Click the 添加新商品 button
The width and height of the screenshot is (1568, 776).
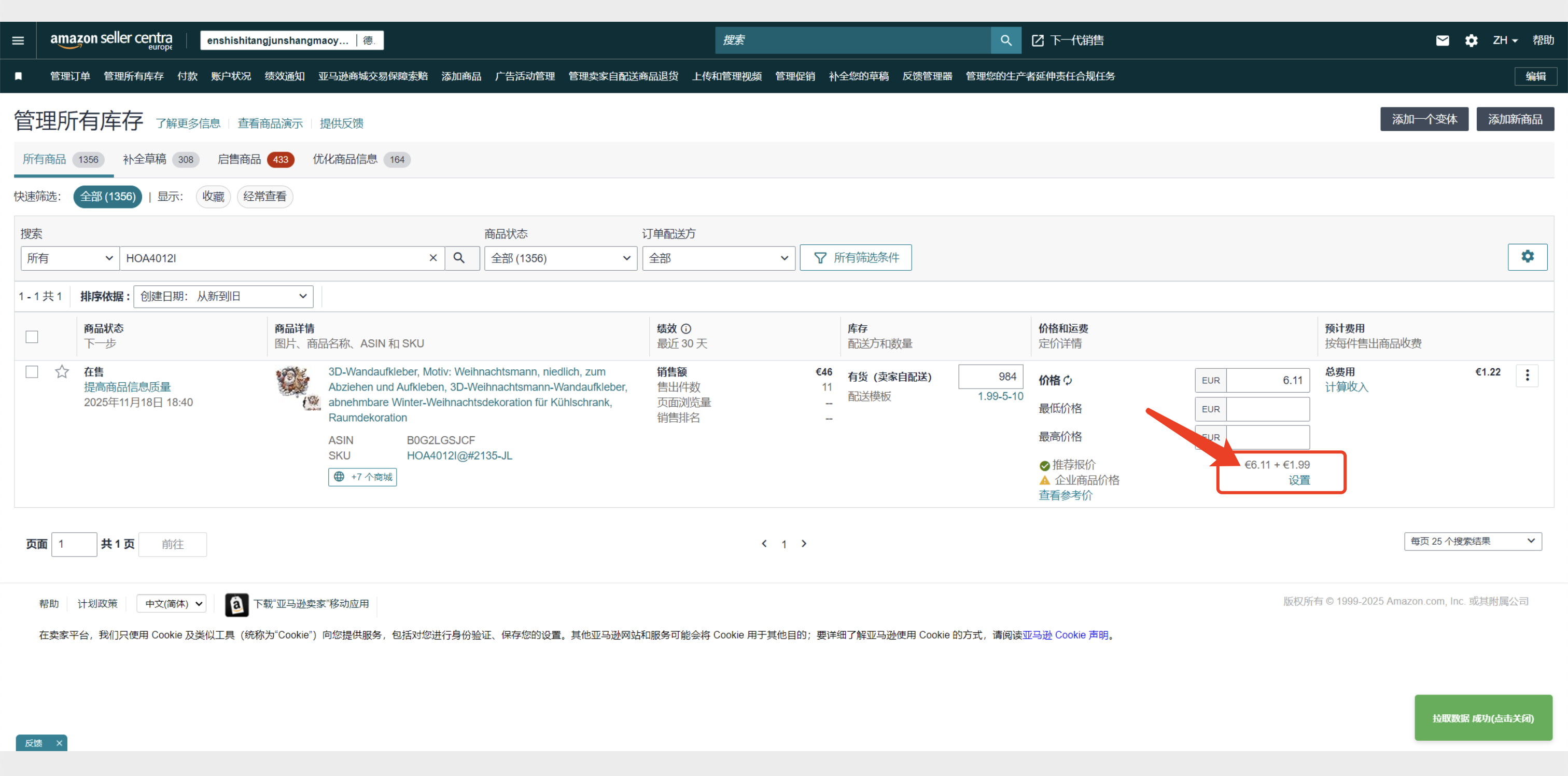[x=1515, y=119]
